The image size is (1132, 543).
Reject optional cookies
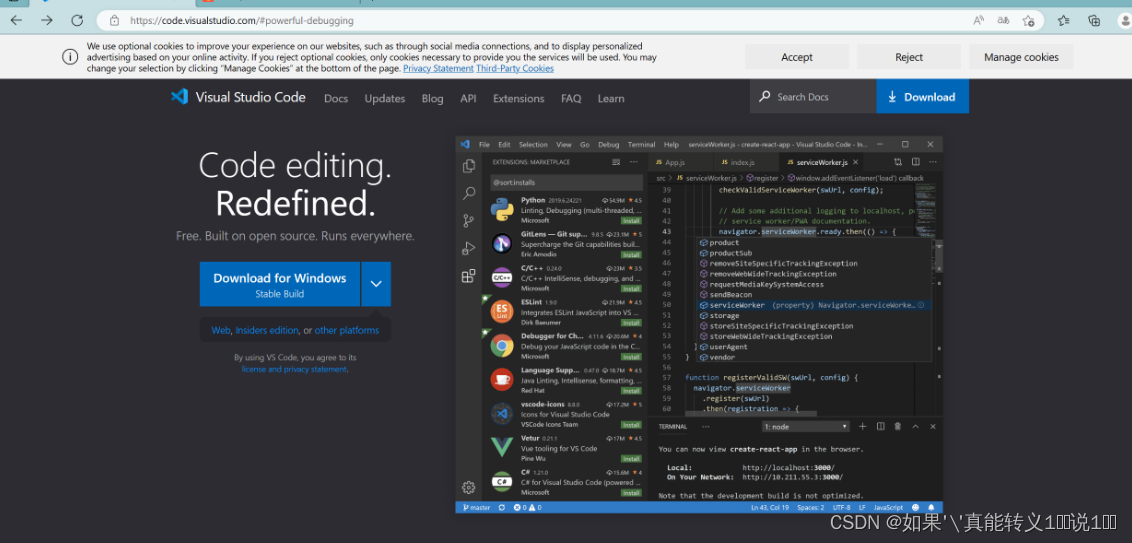pyautogui.click(x=909, y=57)
